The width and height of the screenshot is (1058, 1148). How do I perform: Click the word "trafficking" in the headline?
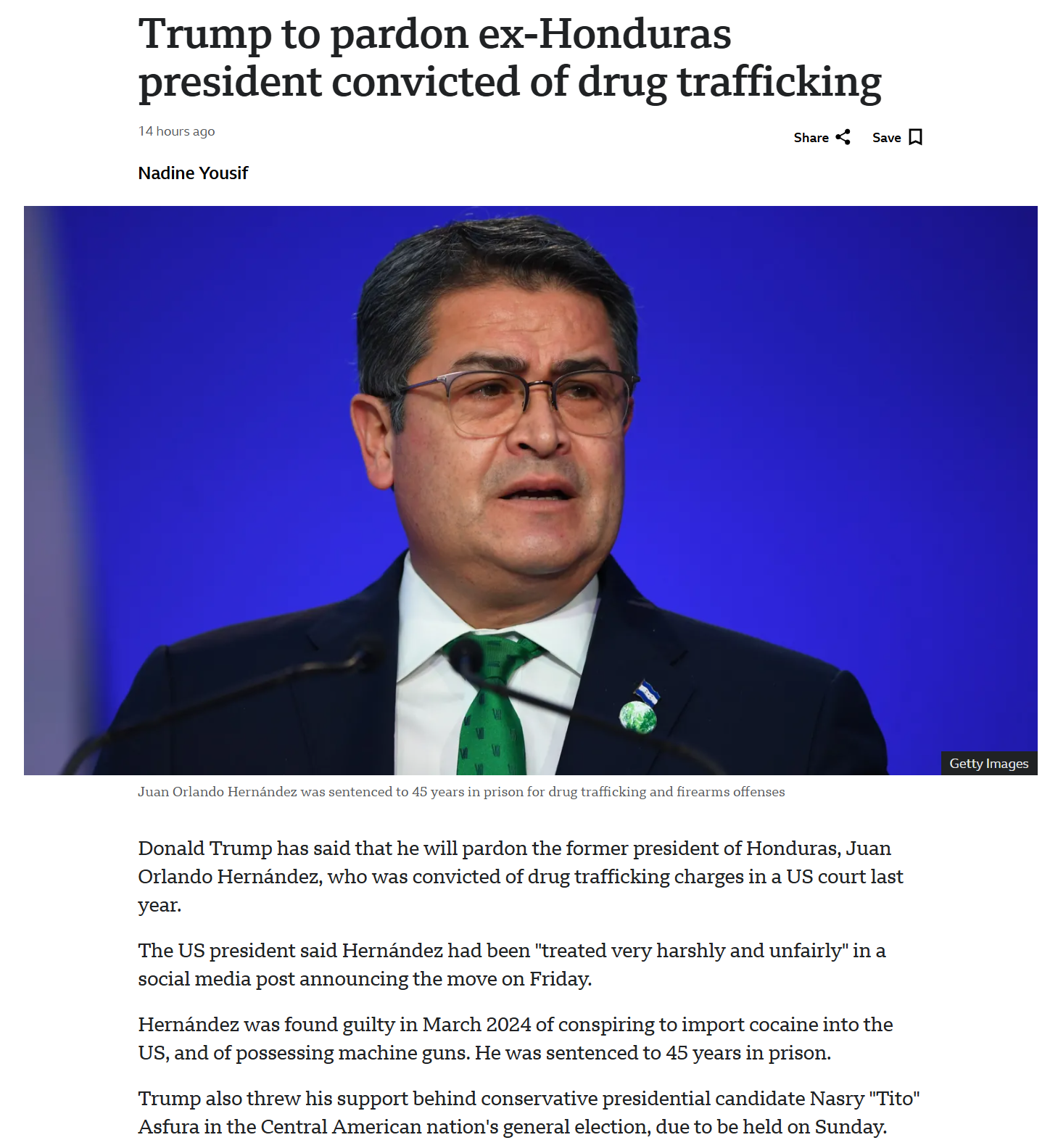coord(780,83)
